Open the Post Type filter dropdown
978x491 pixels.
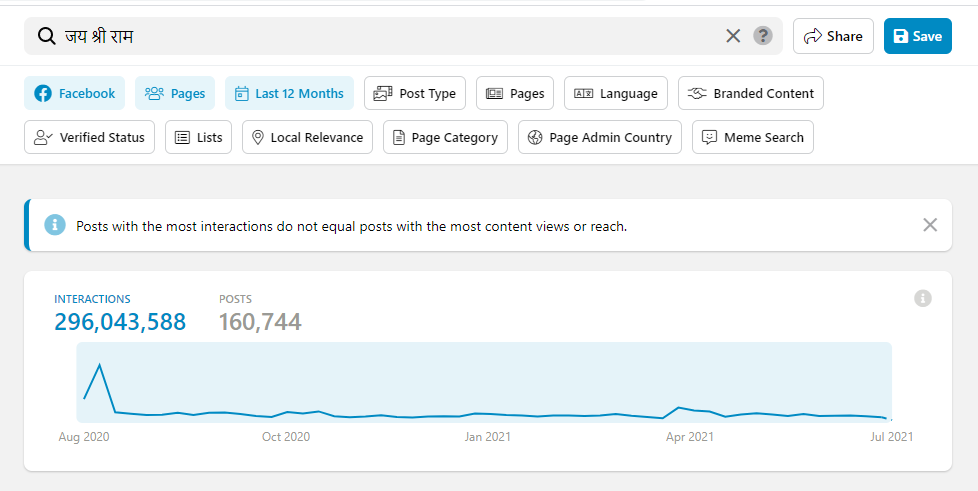coord(414,93)
